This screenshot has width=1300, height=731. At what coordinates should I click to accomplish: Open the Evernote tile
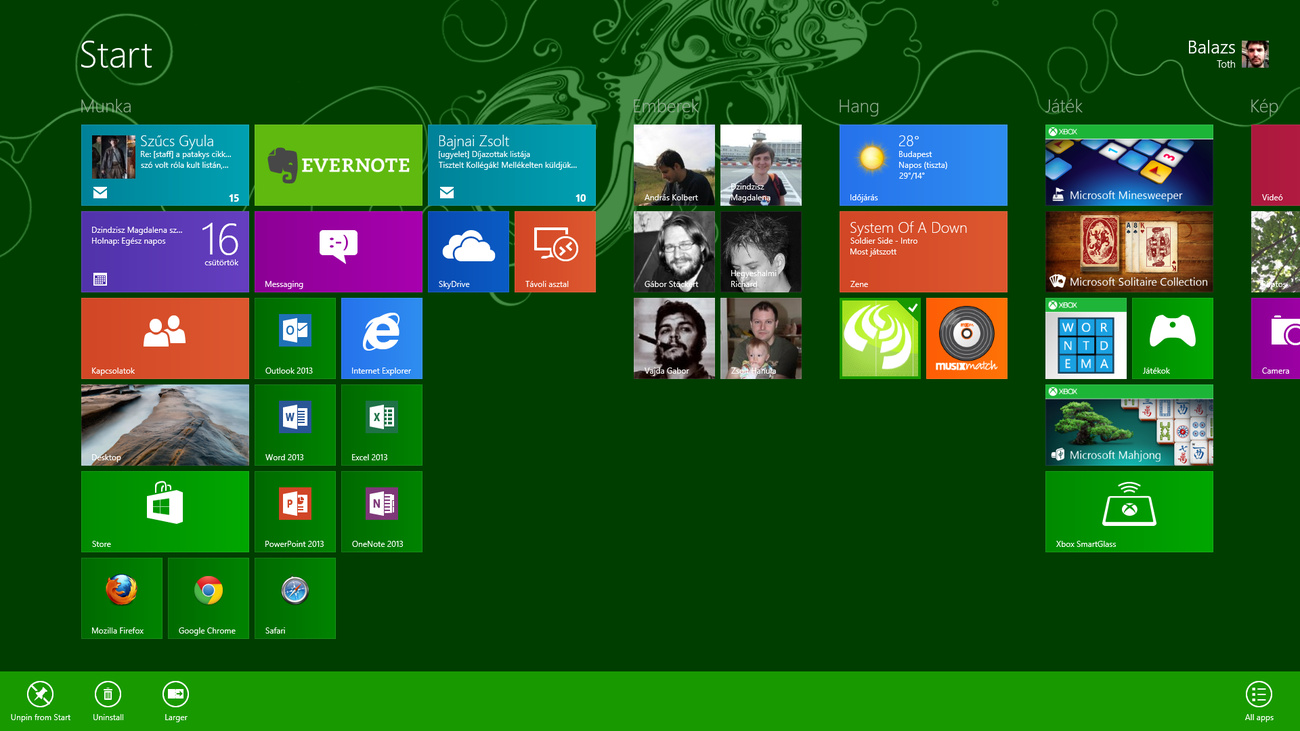pyautogui.click(x=338, y=165)
